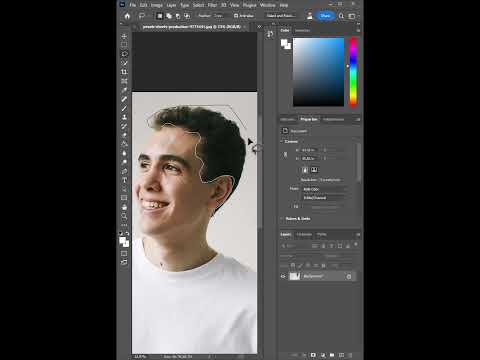This screenshot has width=480, height=360.
Task: Select the Rectangle shape tool
Action: (124, 198)
